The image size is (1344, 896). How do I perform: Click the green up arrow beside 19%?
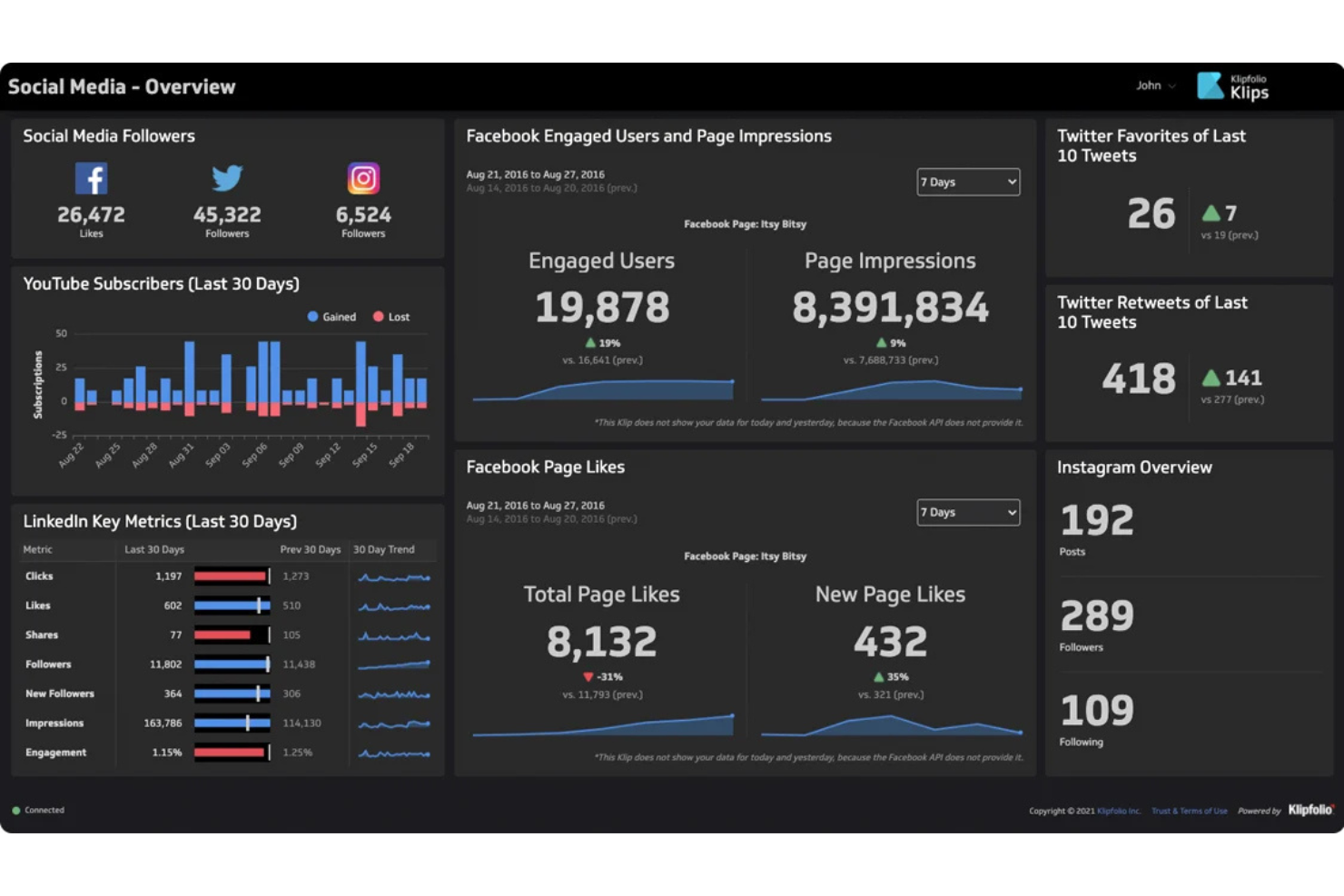pos(590,343)
